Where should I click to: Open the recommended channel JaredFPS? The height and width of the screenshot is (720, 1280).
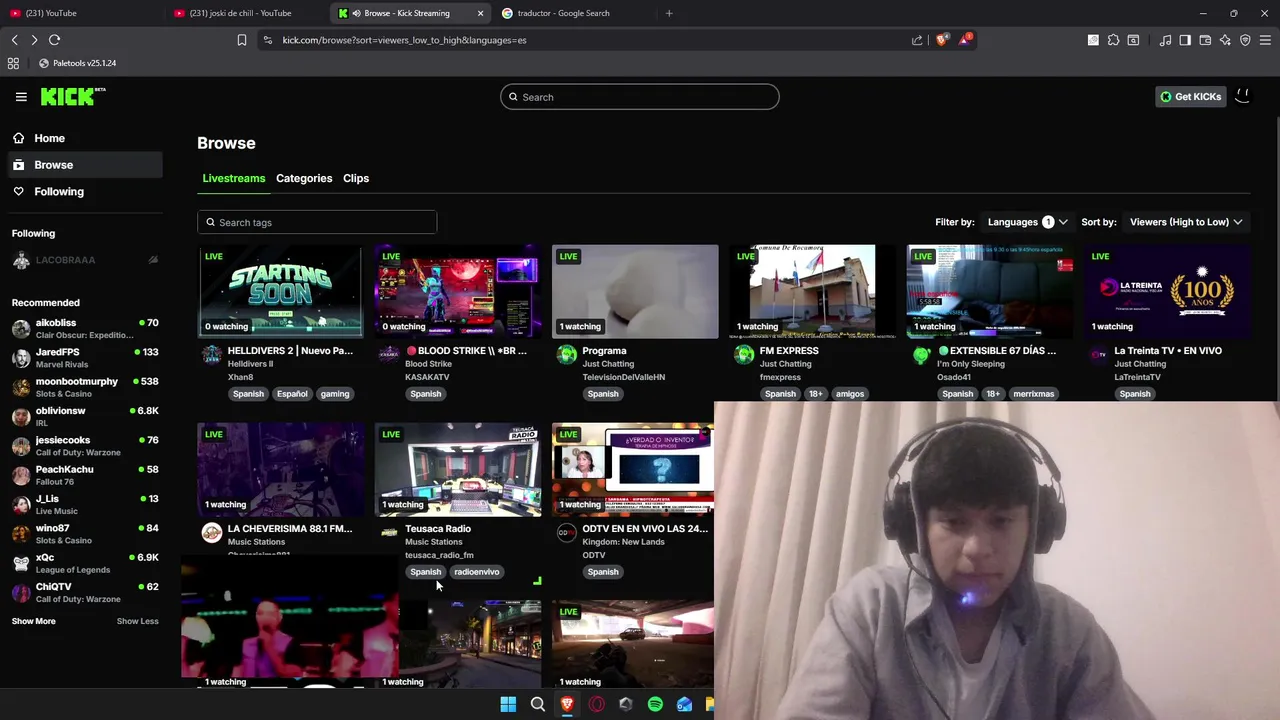click(x=84, y=358)
